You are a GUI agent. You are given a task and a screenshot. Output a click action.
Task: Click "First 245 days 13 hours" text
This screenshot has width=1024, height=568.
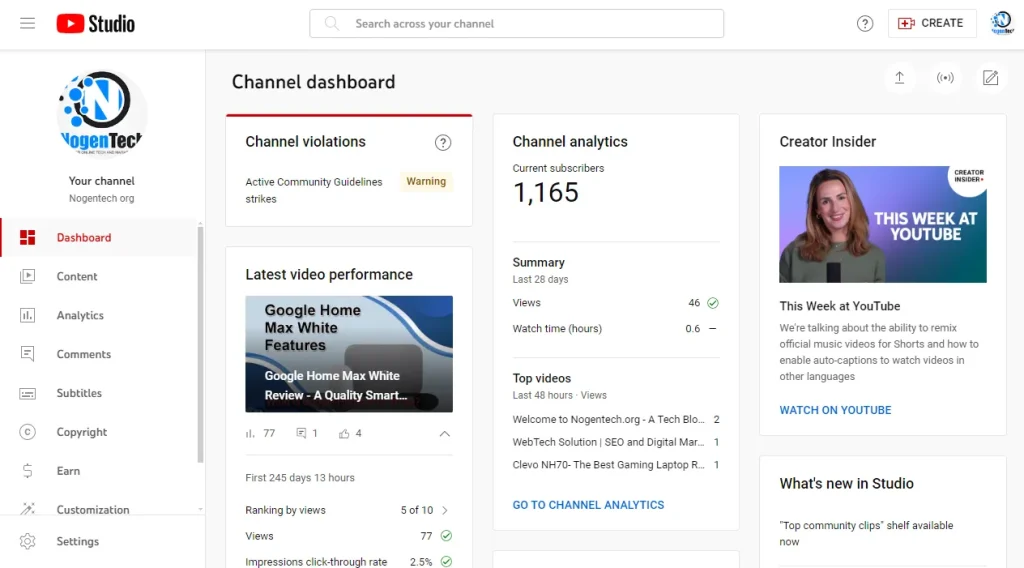pos(300,477)
